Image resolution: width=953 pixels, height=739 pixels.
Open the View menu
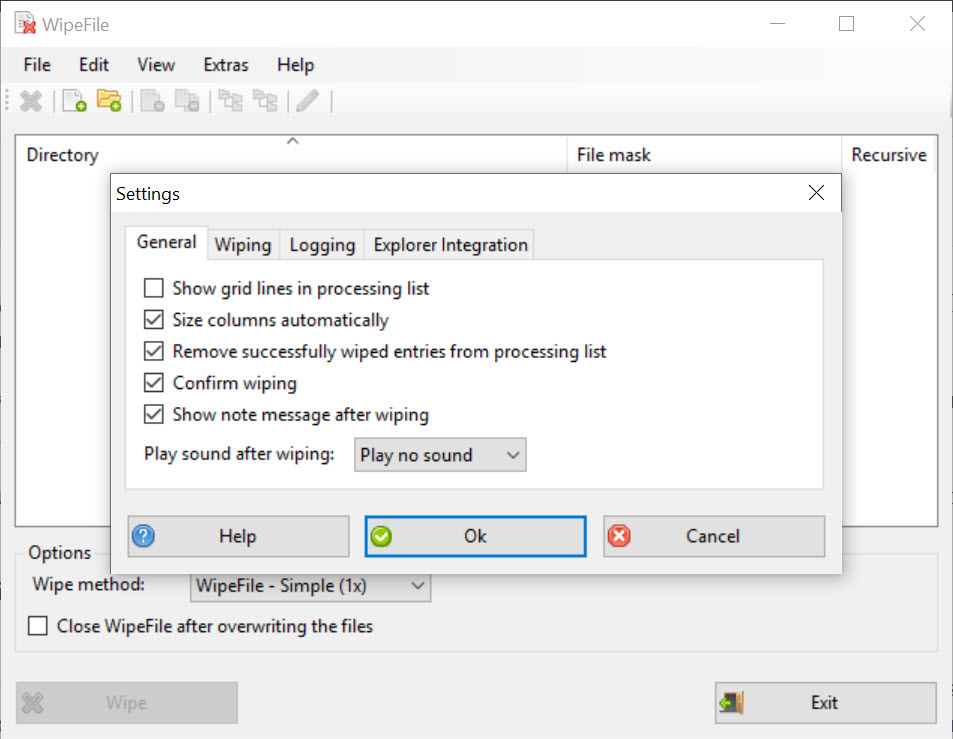pos(156,64)
